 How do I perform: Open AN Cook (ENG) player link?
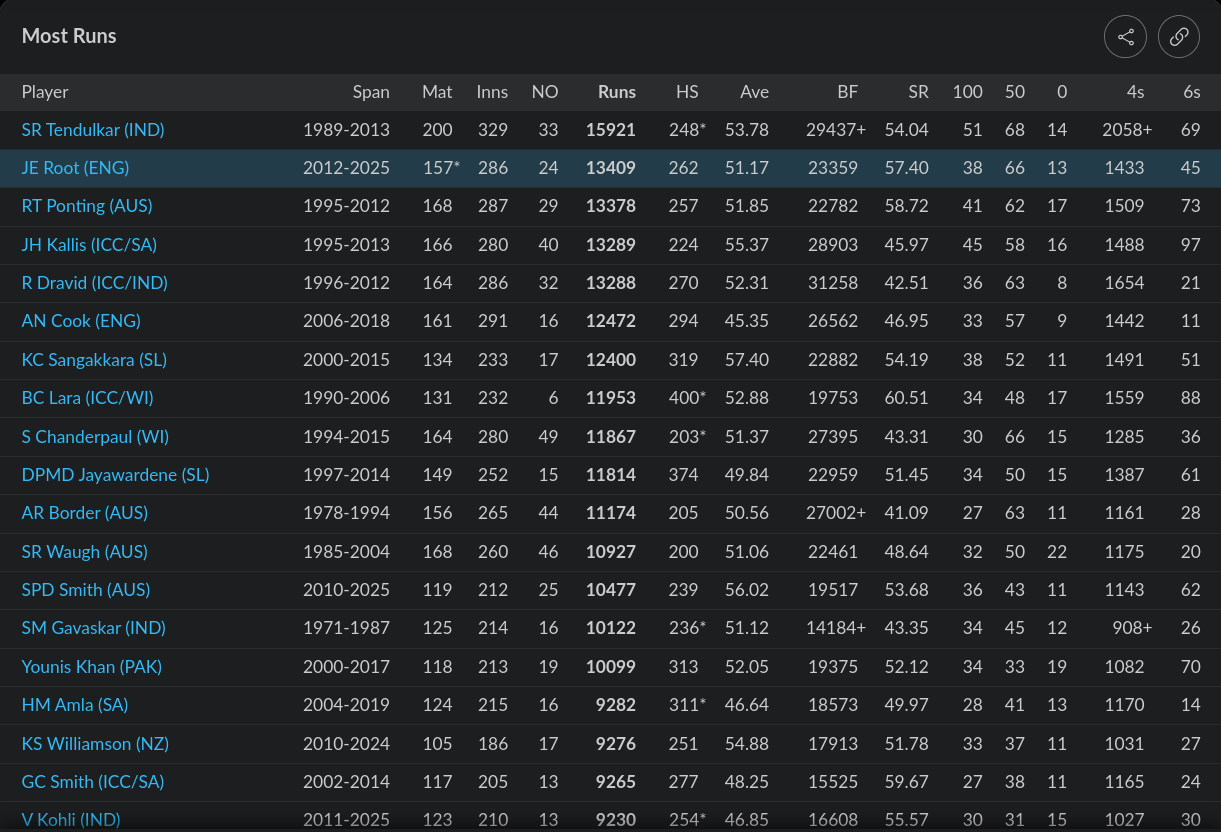81,321
